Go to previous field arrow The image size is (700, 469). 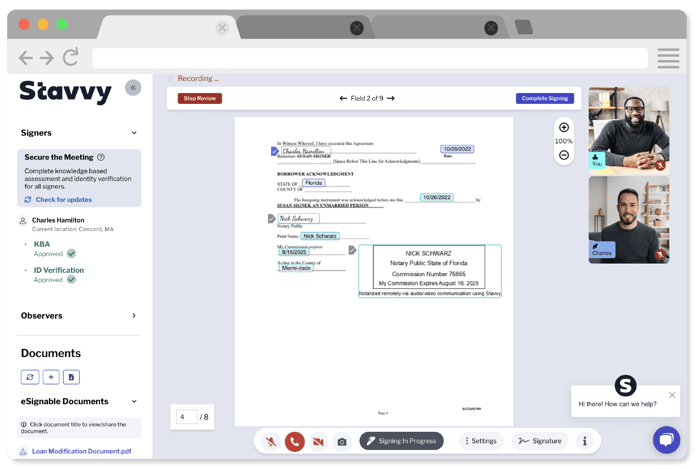pyautogui.click(x=343, y=98)
